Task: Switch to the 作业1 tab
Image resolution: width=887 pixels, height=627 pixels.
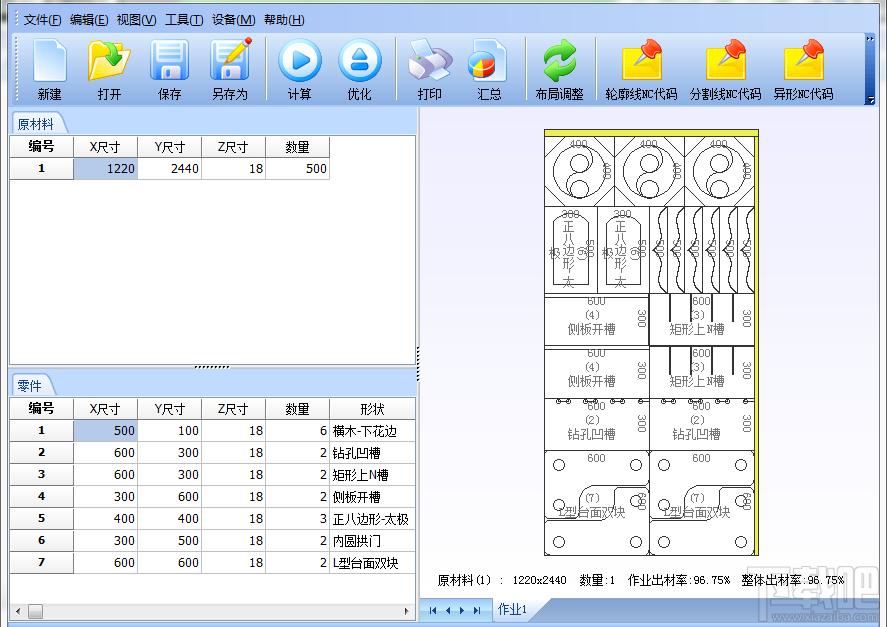Action: (512, 609)
